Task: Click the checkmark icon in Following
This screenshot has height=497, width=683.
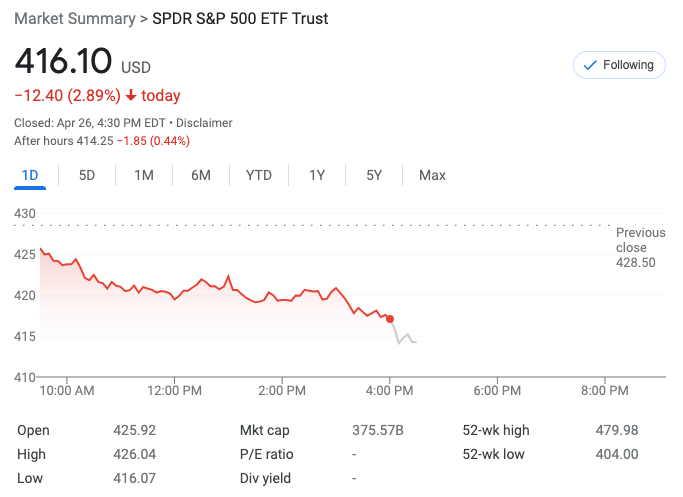Action: coord(589,65)
